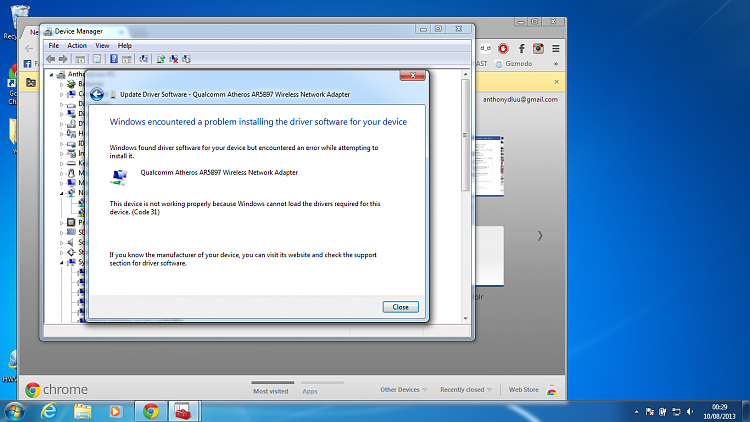The width and height of the screenshot is (750, 422).
Task: Toggle the Show/Hide Action Pane toolbar icon
Action: coord(127,59)
